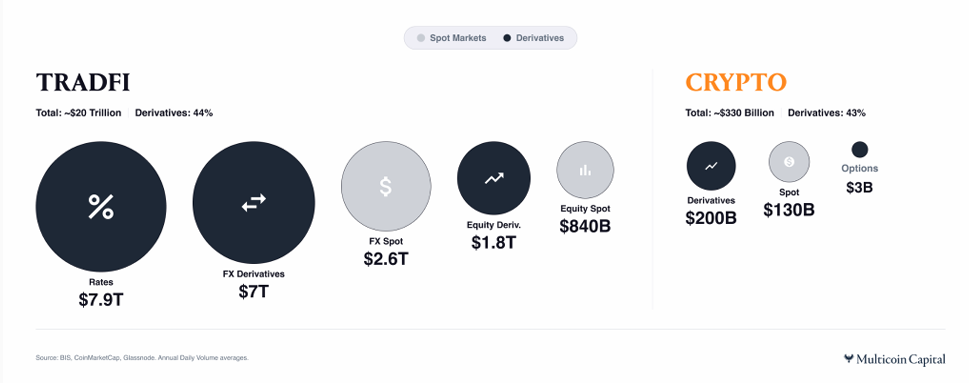Screen dimensions: 969x383
Task: Select the crypto Derivatives trend-line icon
Action: [x=711, y=166]
